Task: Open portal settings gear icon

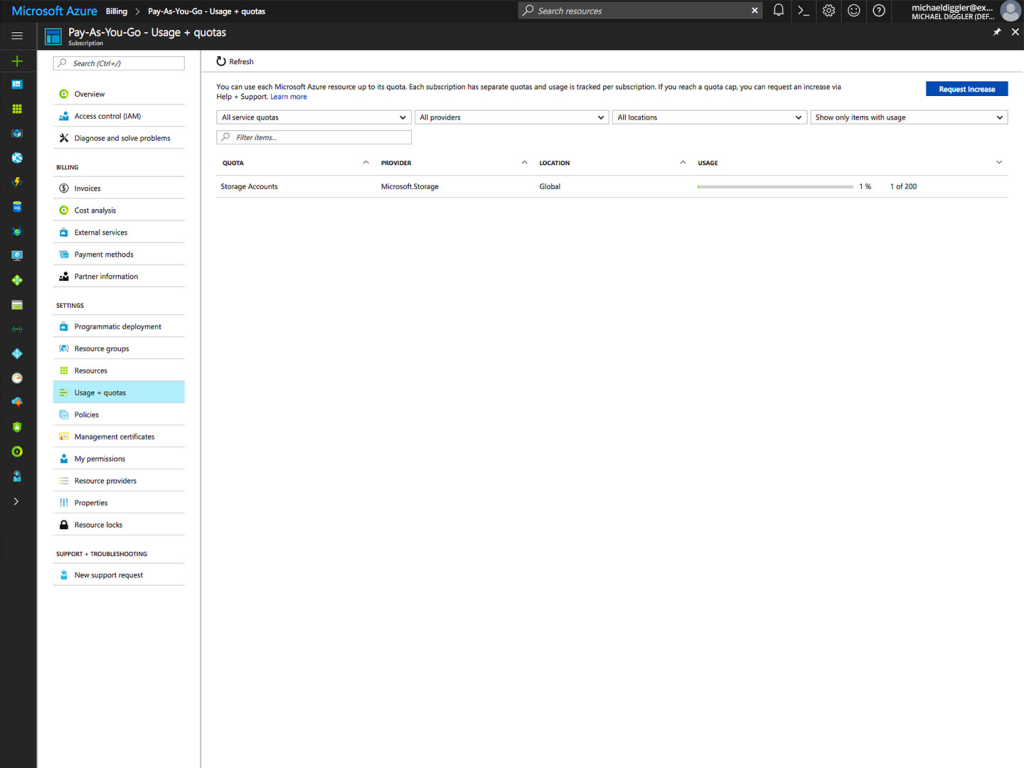Action: pos(828,10)
